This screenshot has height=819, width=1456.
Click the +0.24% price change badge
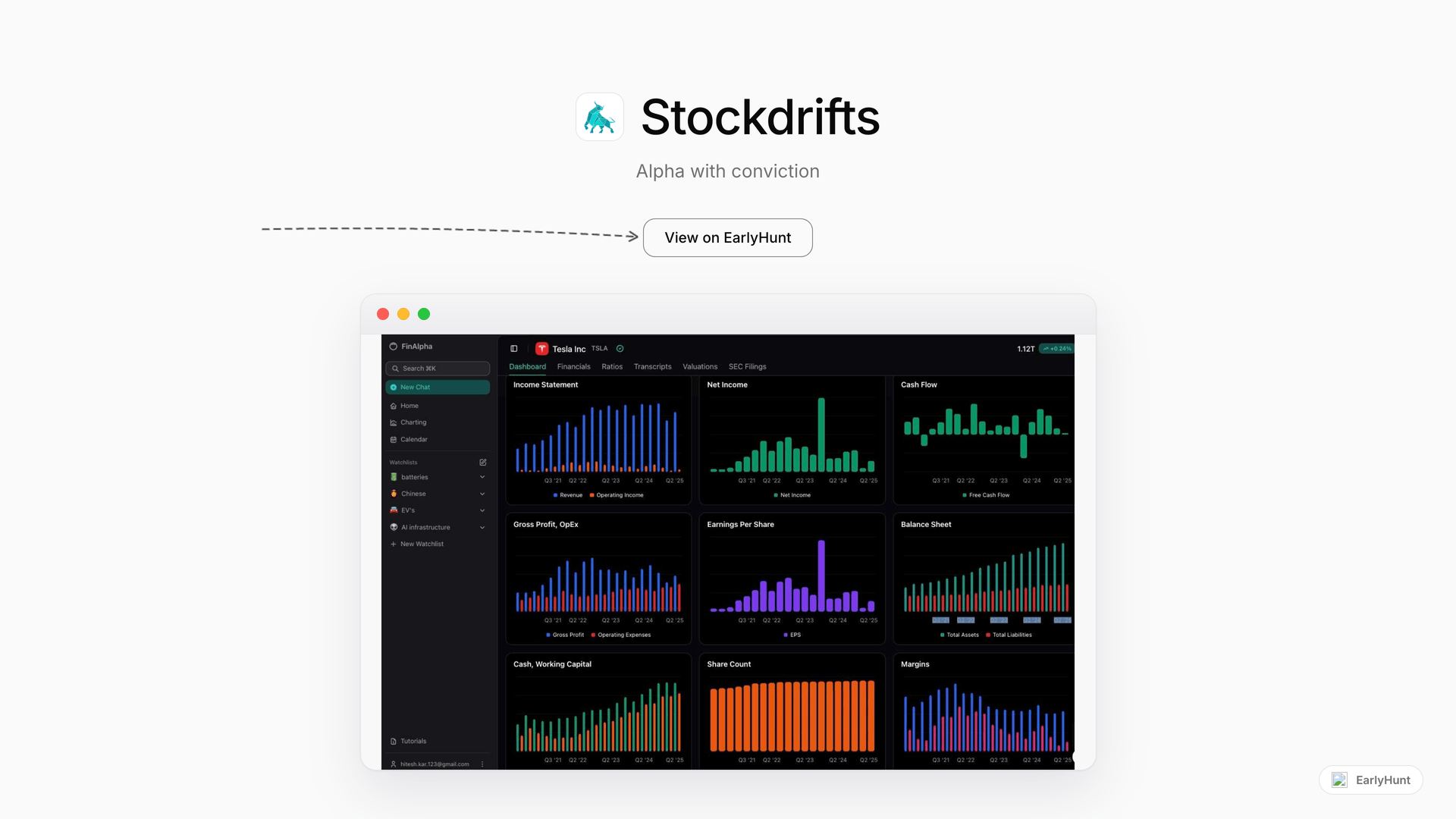[x=1056, y=349]
